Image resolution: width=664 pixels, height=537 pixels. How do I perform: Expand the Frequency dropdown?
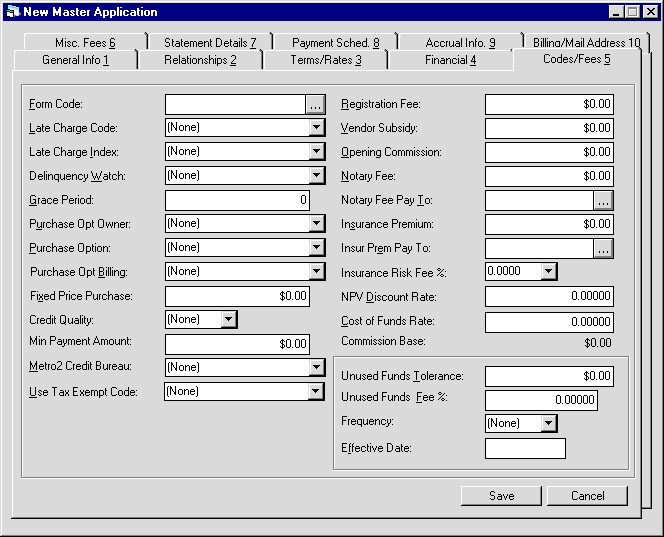point(548,423)
